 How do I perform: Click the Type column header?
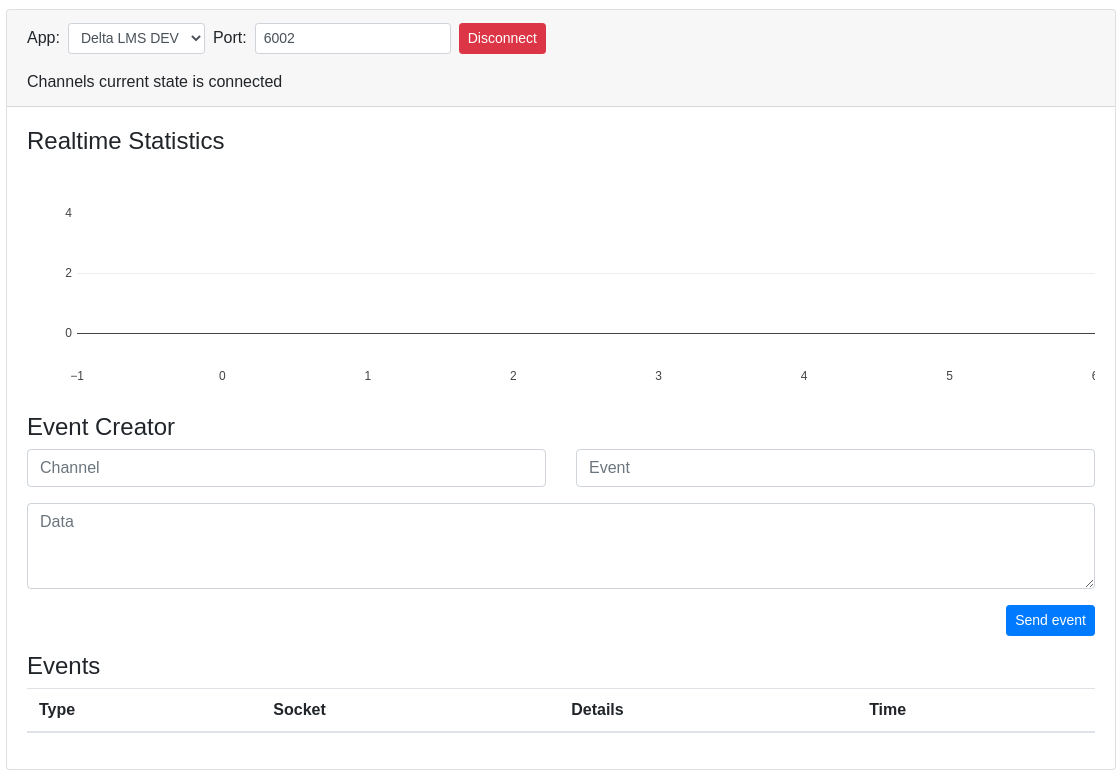(57, 709)
